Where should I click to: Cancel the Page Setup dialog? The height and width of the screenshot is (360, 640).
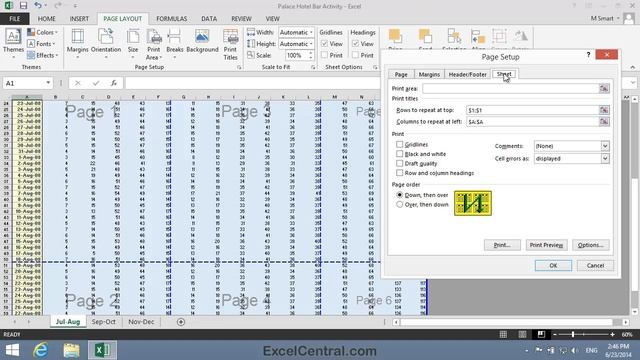[595, 265]
